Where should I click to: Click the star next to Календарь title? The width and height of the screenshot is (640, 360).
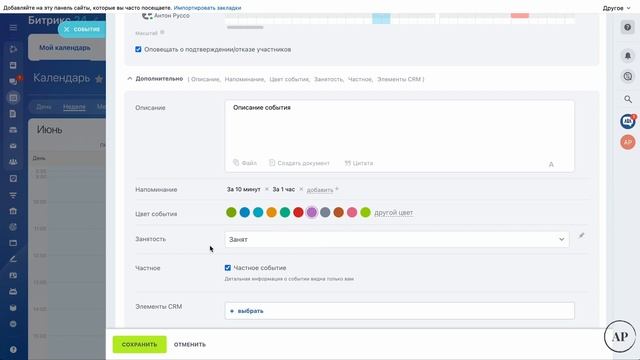[x=99, y=79]
